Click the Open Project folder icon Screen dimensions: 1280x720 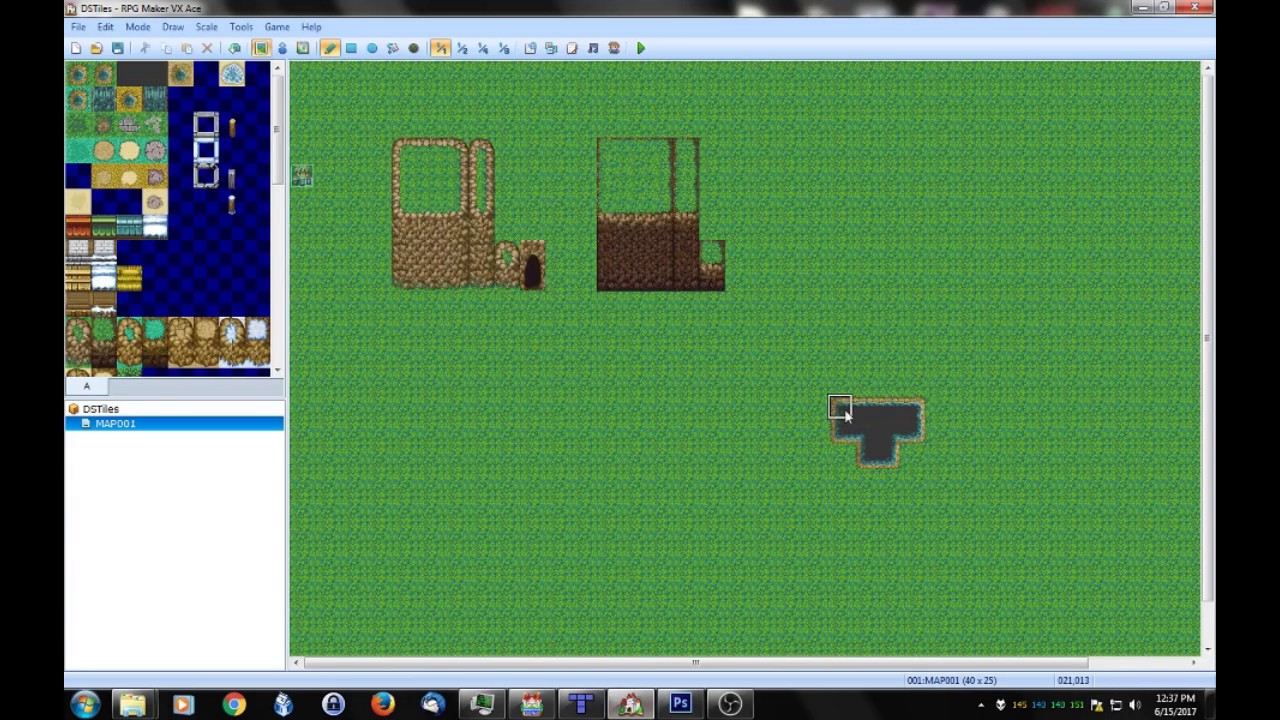(97, 48)
